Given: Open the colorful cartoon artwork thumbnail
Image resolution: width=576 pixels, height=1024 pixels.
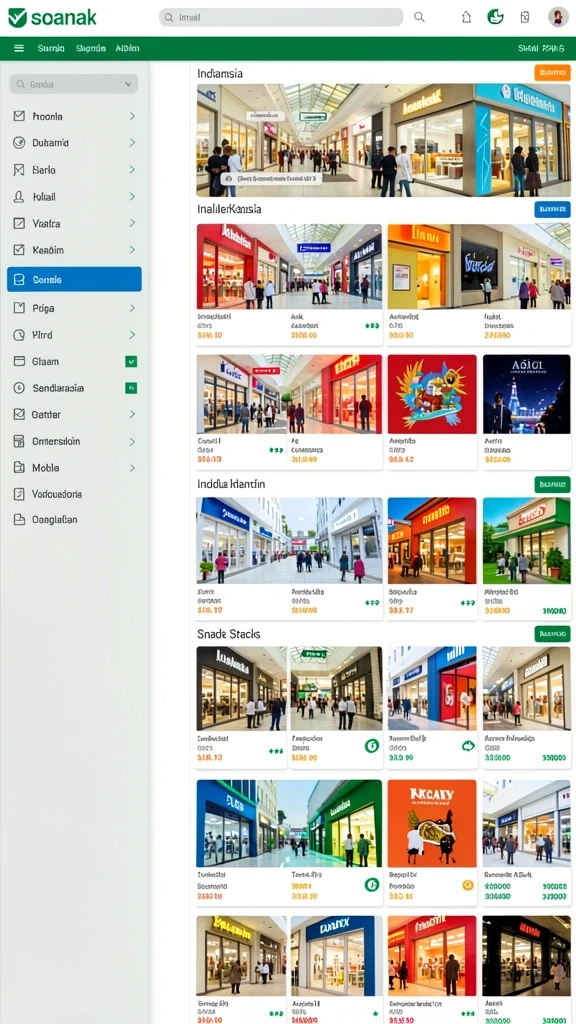Looking at the screenshot, I should coord(432,394).
